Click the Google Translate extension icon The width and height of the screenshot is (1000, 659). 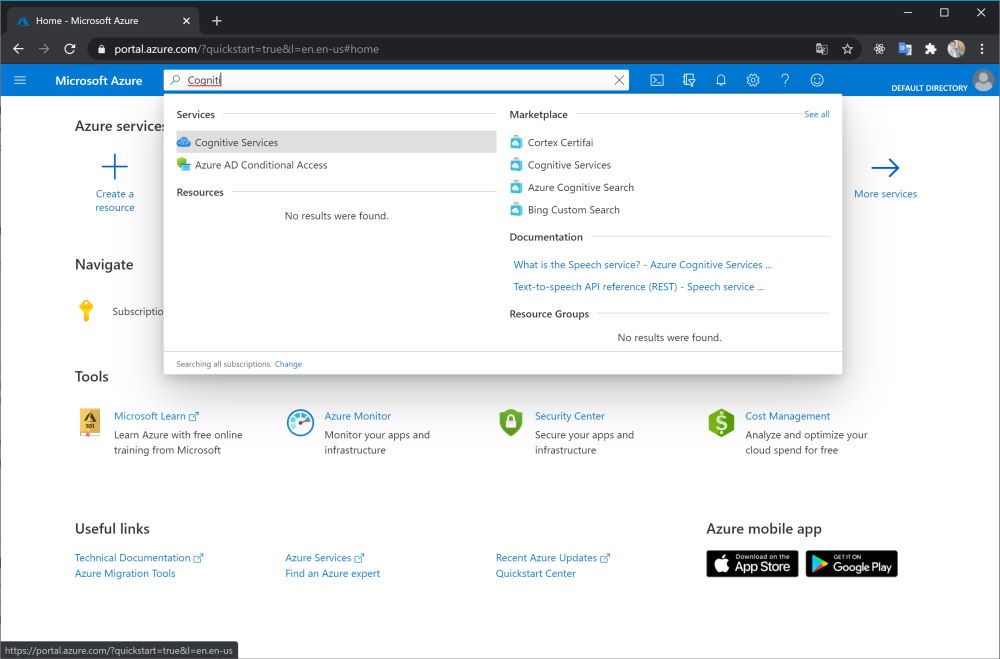905,49
